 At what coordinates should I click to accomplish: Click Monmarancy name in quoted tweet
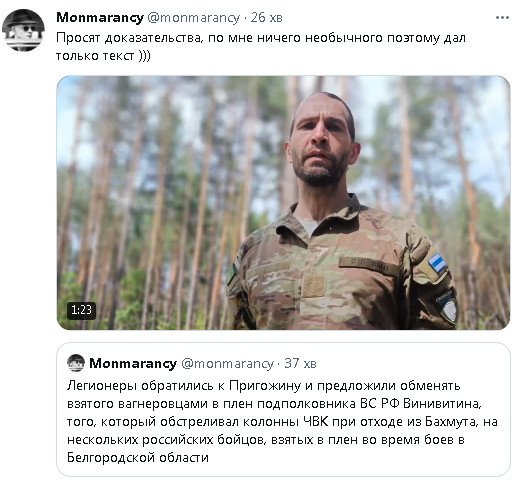click(x=133, y=363)
